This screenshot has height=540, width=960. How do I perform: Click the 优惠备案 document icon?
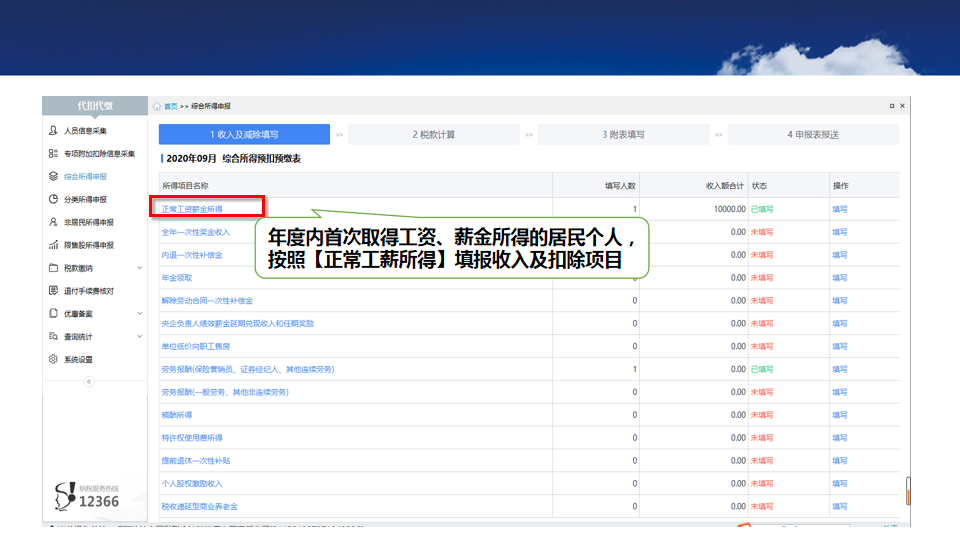coord(53,313)
